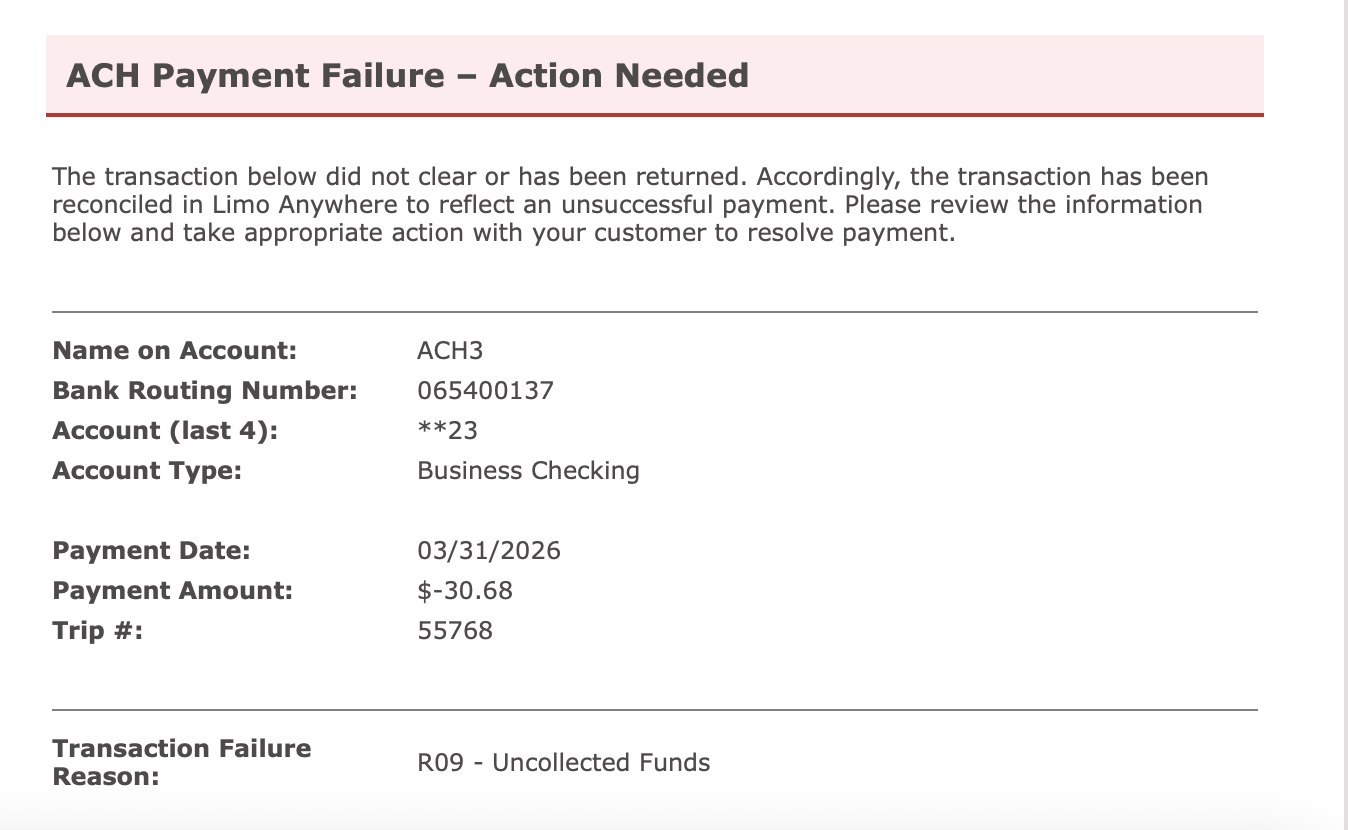
Task: Select the routing number 065400137
Action: tap(485, 391)
